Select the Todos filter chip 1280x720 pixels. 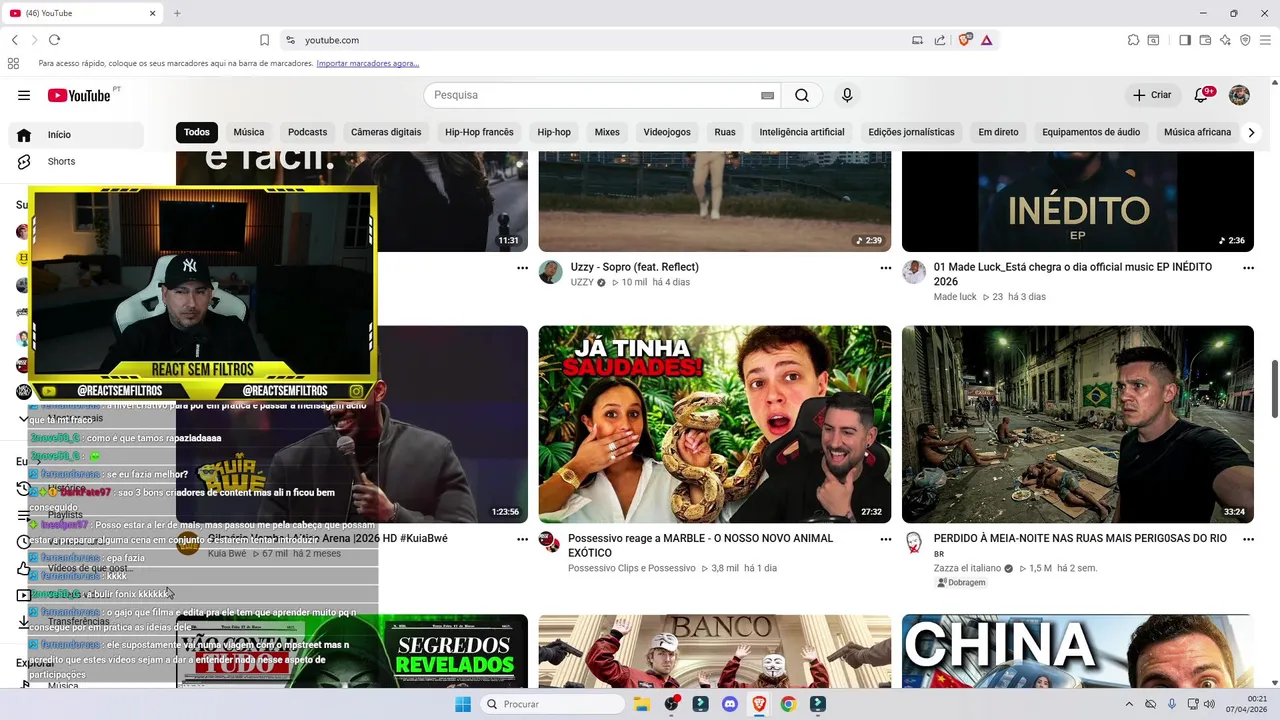click(197, 132)
